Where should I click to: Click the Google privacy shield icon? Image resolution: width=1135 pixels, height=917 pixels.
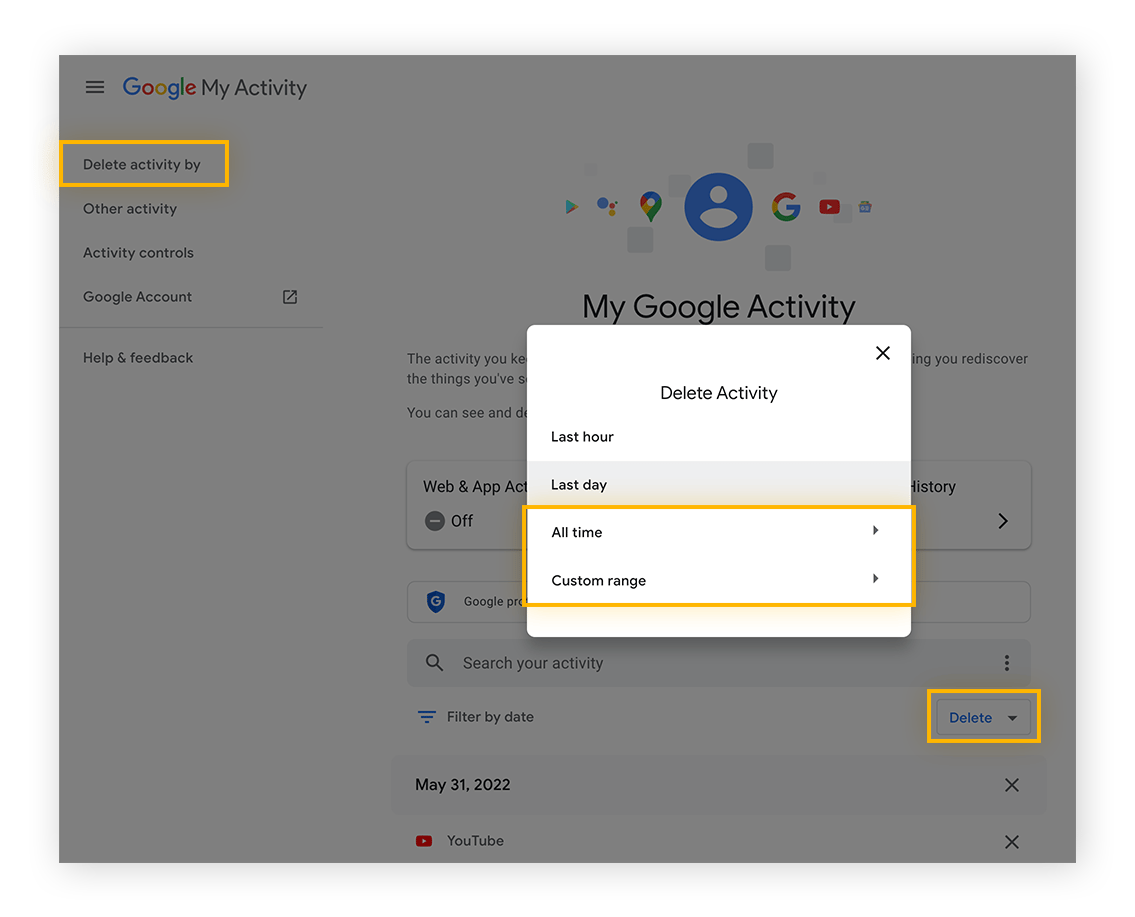[x=435, y=601]
